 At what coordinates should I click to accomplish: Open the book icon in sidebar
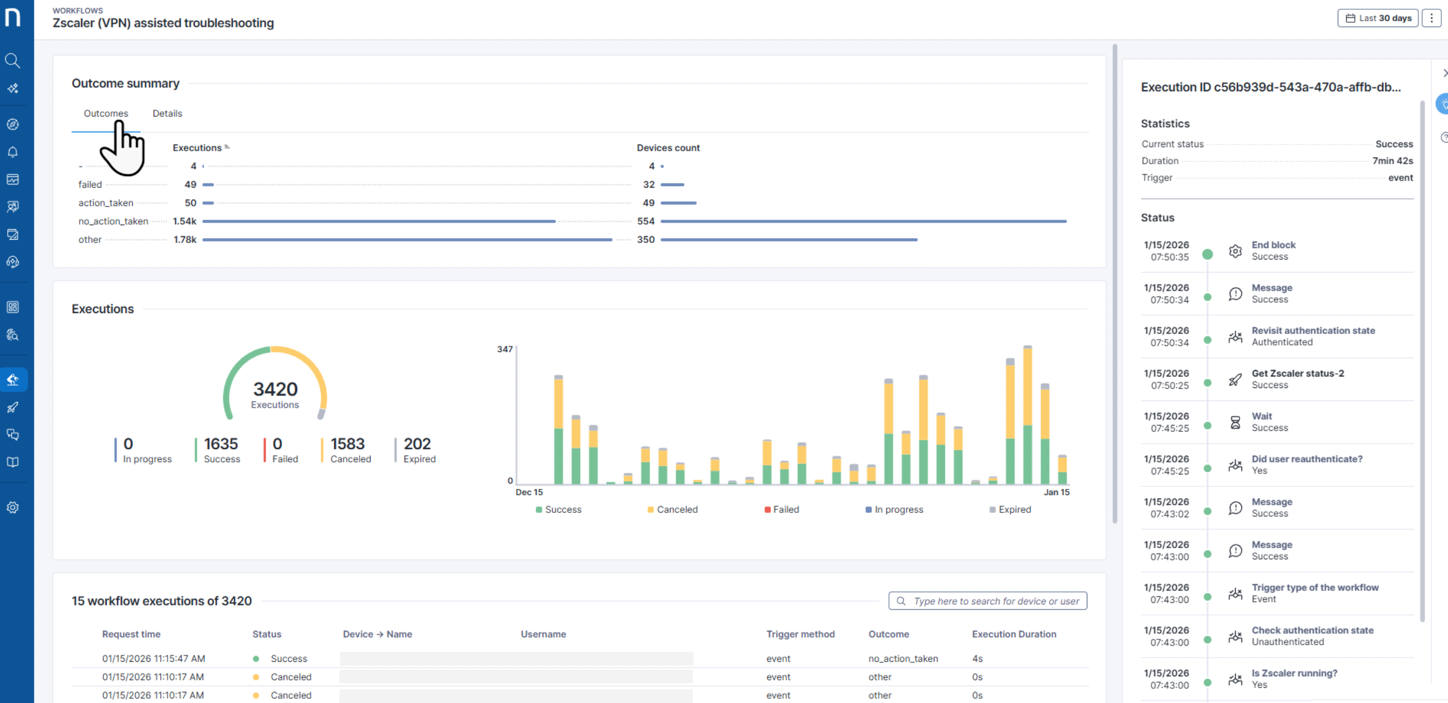point(13,463)
